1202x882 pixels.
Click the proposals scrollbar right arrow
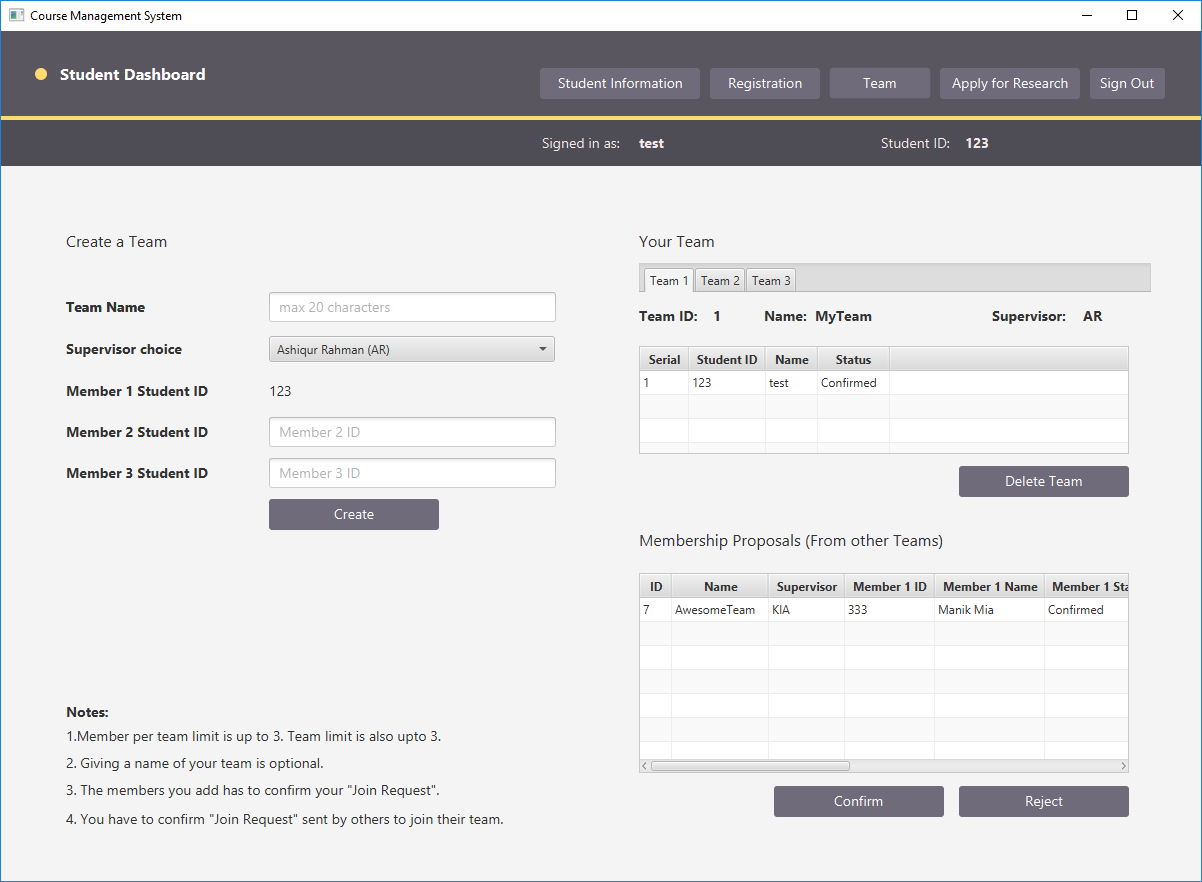pyautogui.click(x=1123, y=766)
